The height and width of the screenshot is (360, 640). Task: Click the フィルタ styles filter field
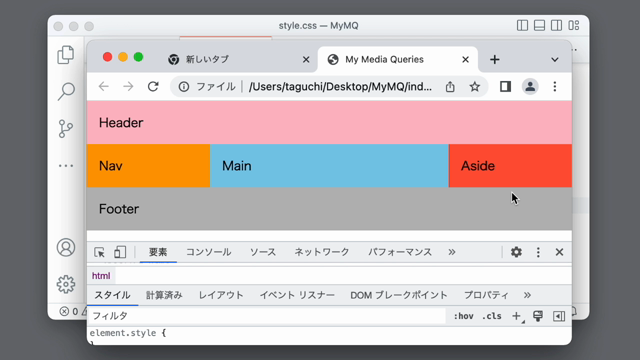point(267,316)
